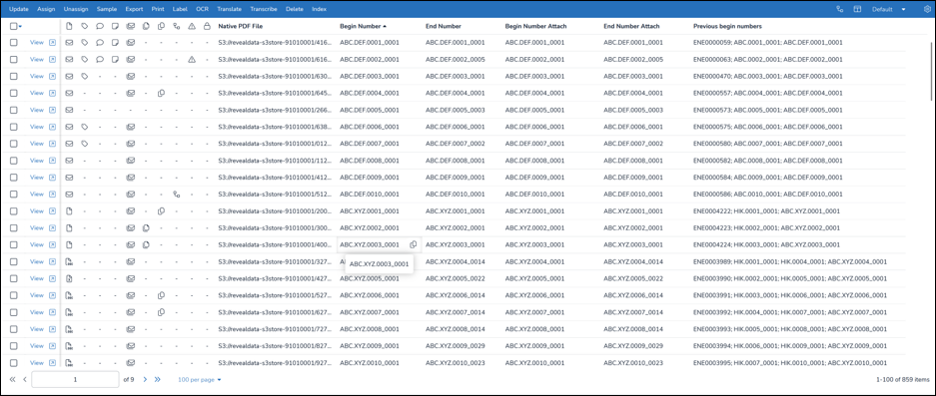Jump to the first page of results
This screenshot has height=396, width=936.
[x=13, y=379]
